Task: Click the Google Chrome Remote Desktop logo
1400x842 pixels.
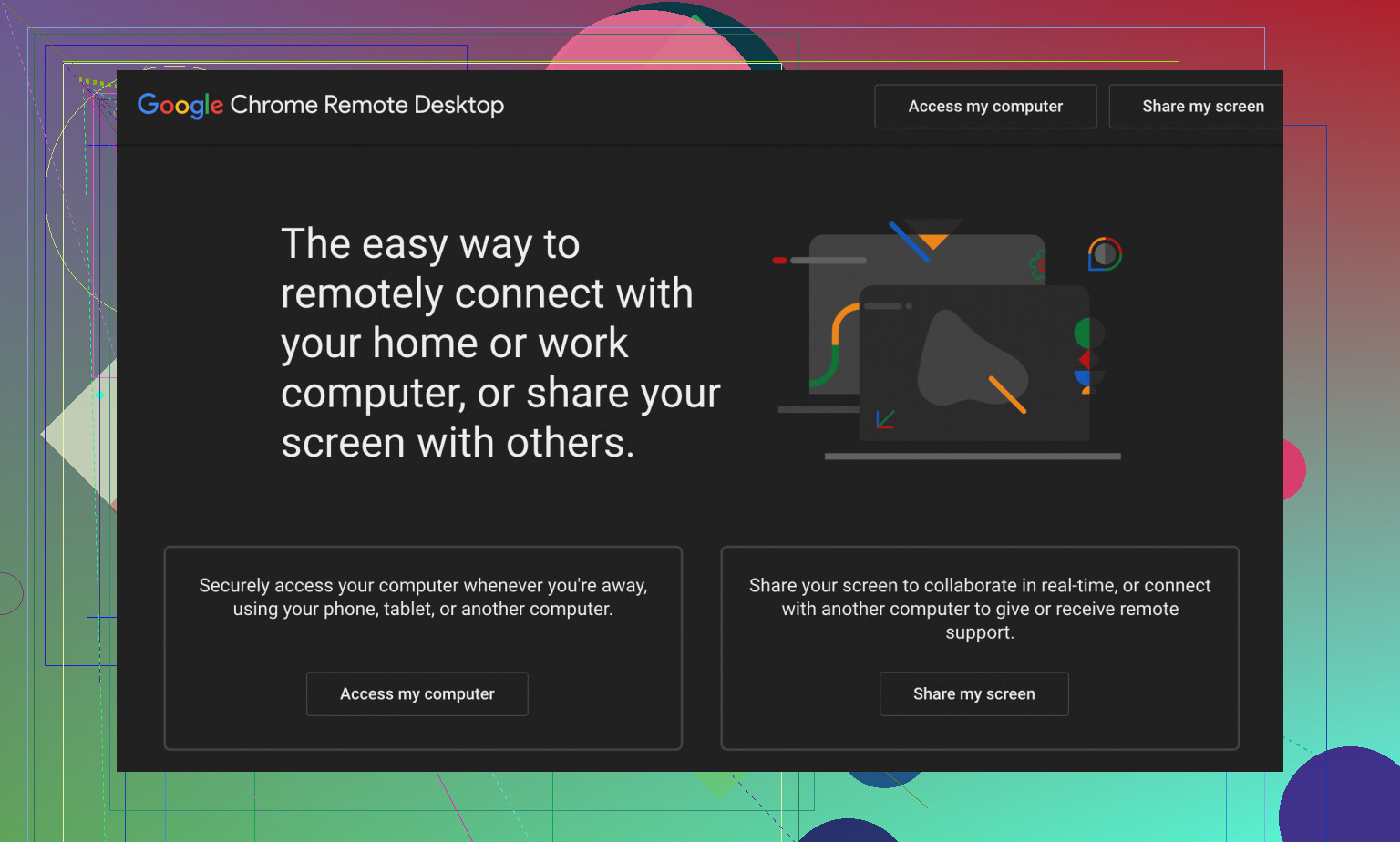Action: (x=321, y=106)
